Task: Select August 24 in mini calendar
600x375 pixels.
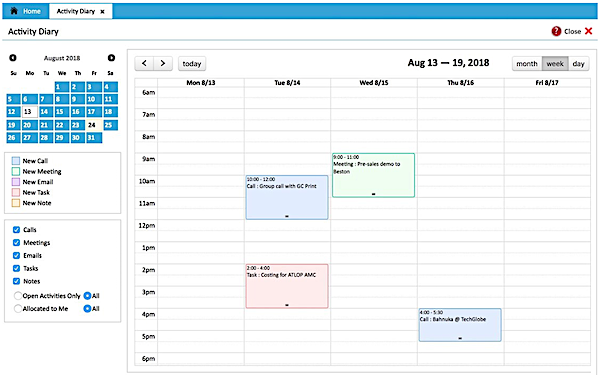Action: 93,125
